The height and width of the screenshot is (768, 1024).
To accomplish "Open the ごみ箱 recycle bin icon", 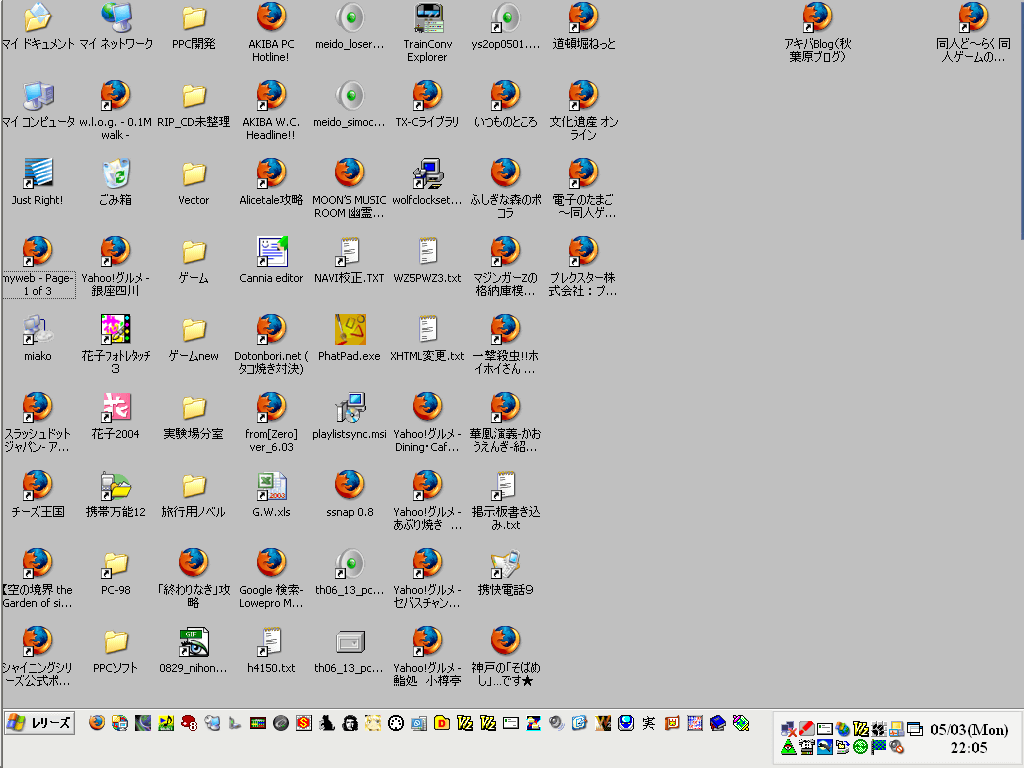I will pyautogui.click(x=116, y=174).
